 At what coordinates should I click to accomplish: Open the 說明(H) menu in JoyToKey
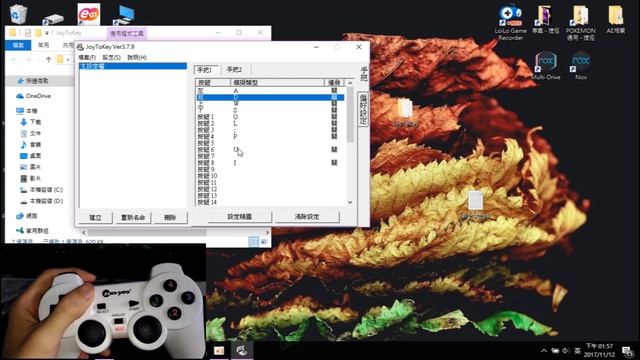coord(137,58)
